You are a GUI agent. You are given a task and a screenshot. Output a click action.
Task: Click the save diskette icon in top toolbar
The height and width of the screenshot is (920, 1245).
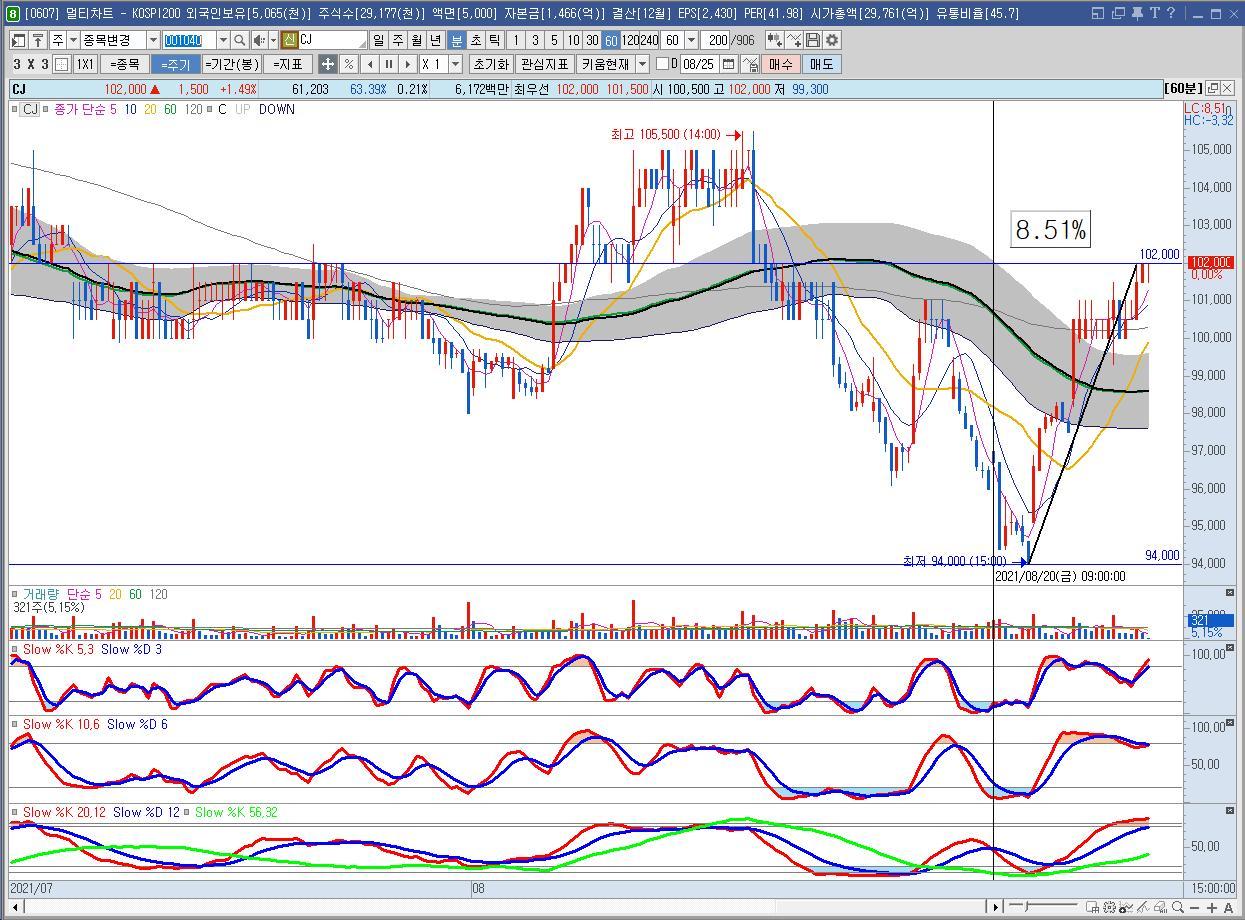point(813,40)
